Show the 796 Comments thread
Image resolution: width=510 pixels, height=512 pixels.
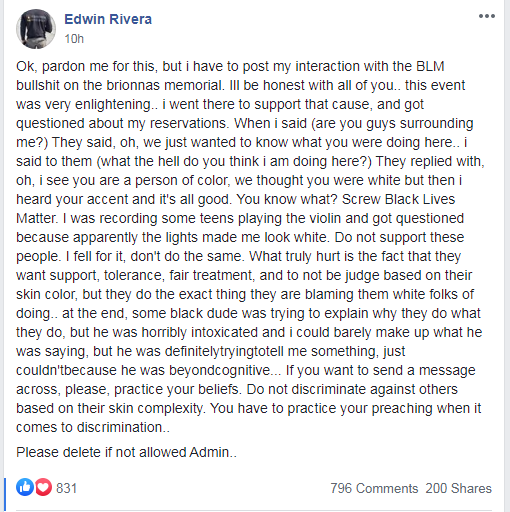click(x=374, y=488)
